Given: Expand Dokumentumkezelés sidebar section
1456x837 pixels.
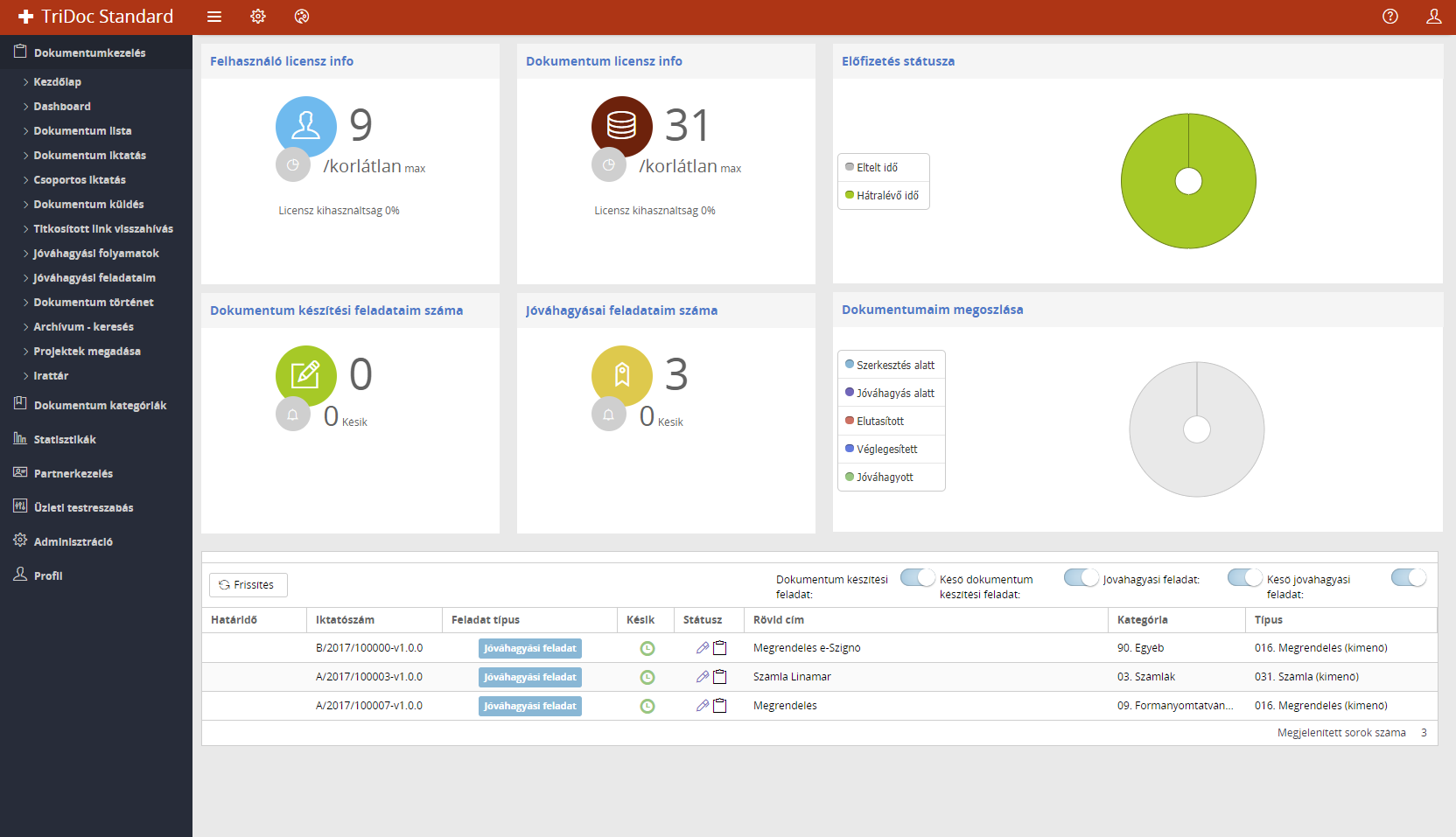Looking at the screenshot, I should (x=96, y=52).
